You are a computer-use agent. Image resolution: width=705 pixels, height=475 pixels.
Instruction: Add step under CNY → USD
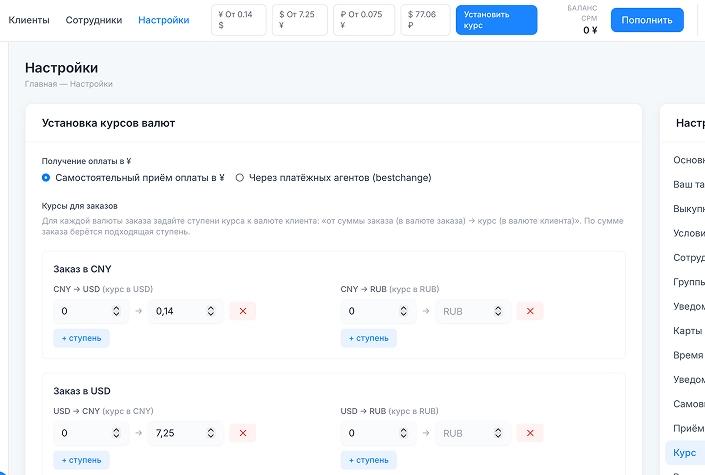click(81, 338)
